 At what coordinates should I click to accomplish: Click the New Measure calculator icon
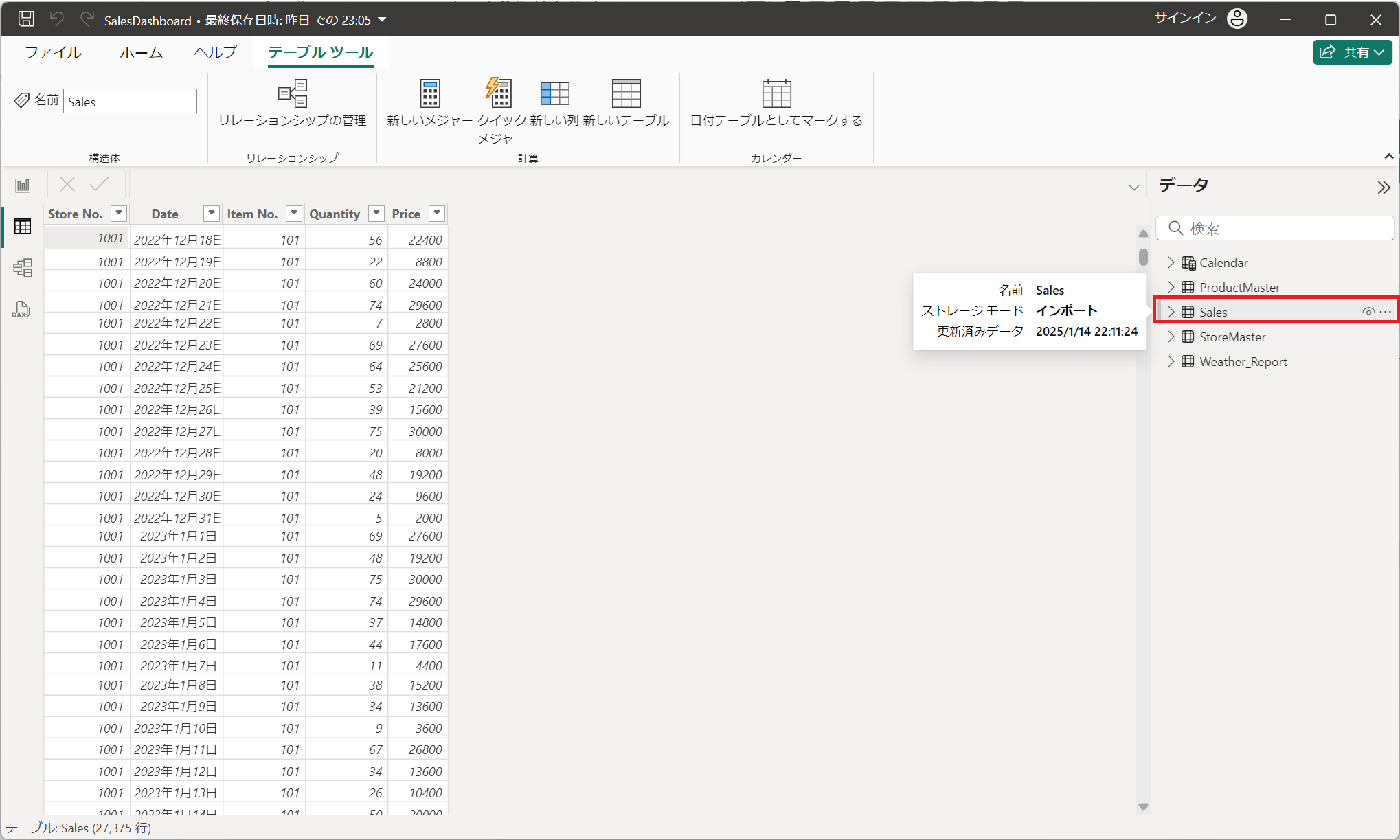(430, 94)
